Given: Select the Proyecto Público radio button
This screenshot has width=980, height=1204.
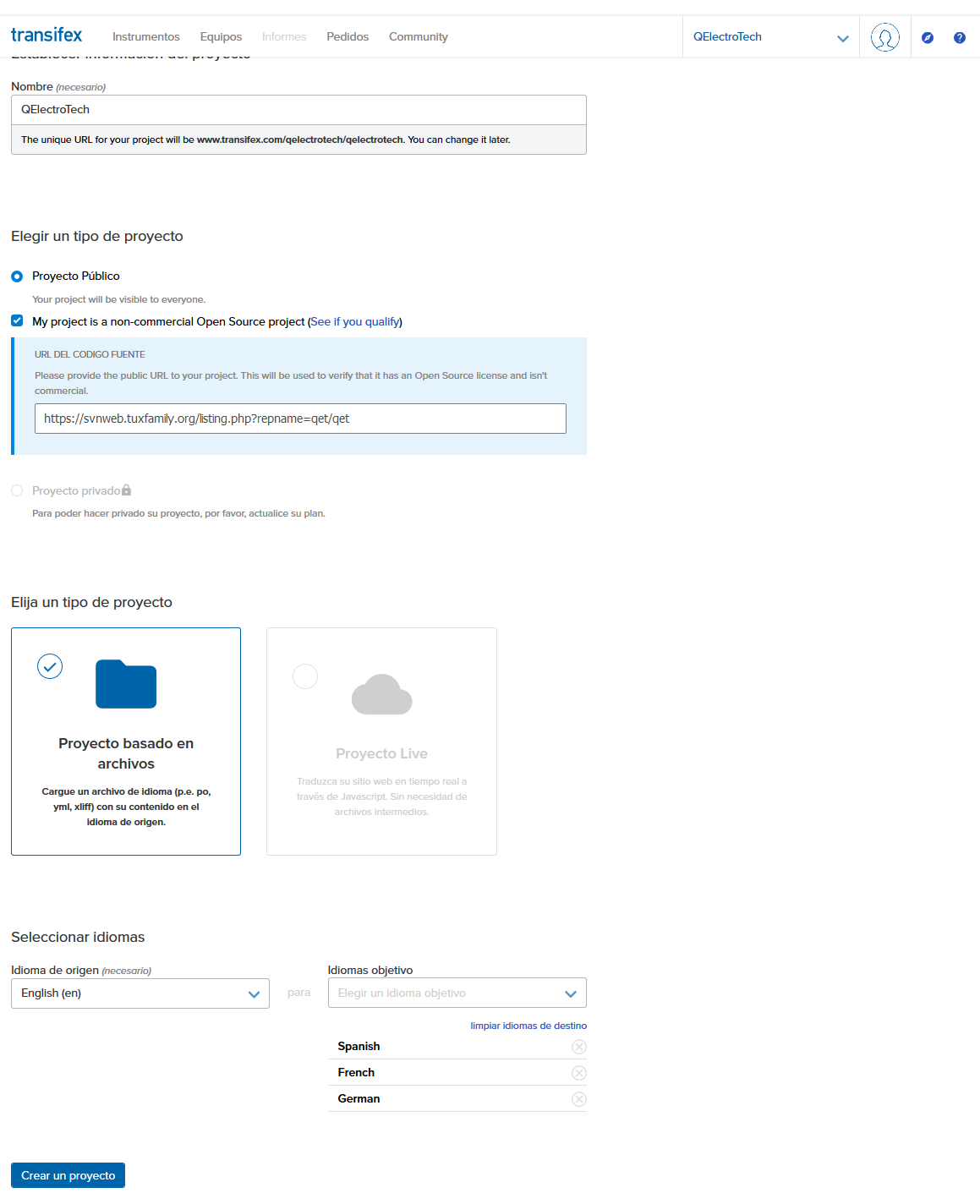Looking at the screenshot, I should coord(17,276).
